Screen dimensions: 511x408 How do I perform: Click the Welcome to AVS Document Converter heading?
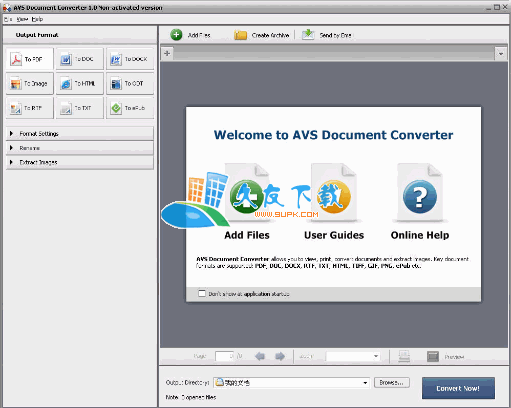coord(333,135)
